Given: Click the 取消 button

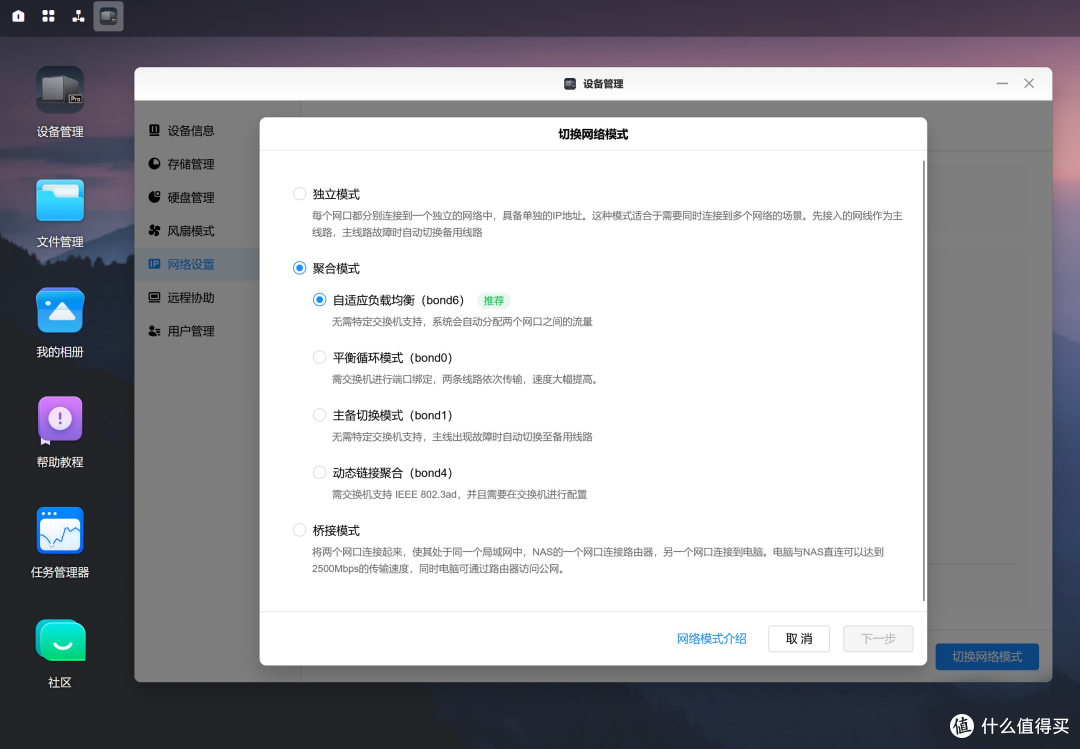Looking at the screenshot, I should pos(799,638).
